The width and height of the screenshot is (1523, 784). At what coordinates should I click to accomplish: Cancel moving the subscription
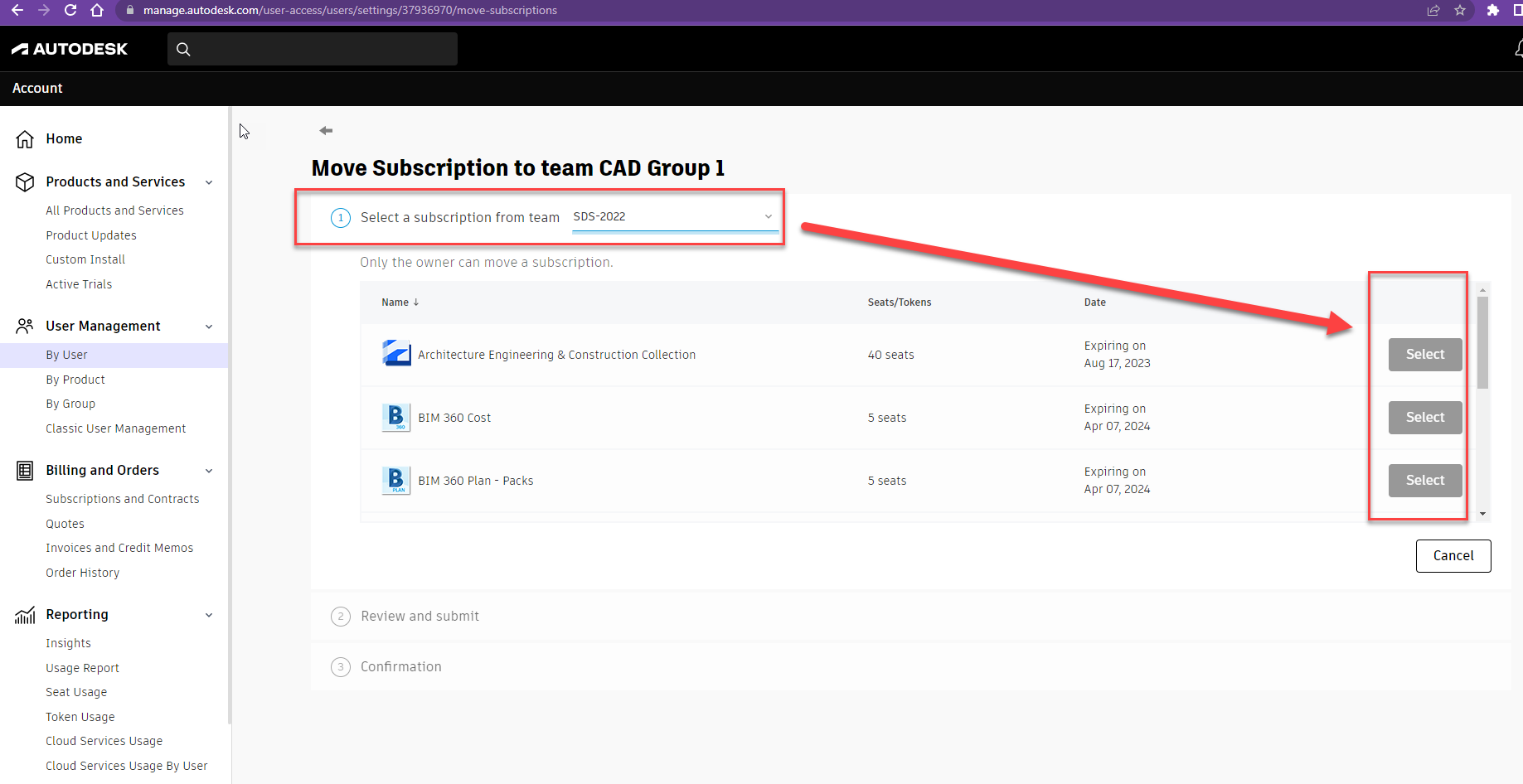pyautogui.click(x=1453, y=555)
